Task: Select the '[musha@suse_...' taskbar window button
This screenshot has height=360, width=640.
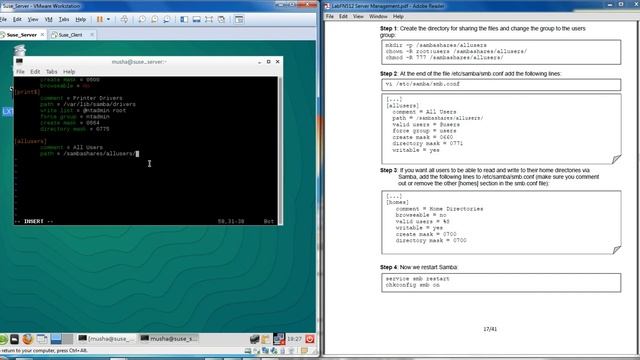Action: click(106, 339)
